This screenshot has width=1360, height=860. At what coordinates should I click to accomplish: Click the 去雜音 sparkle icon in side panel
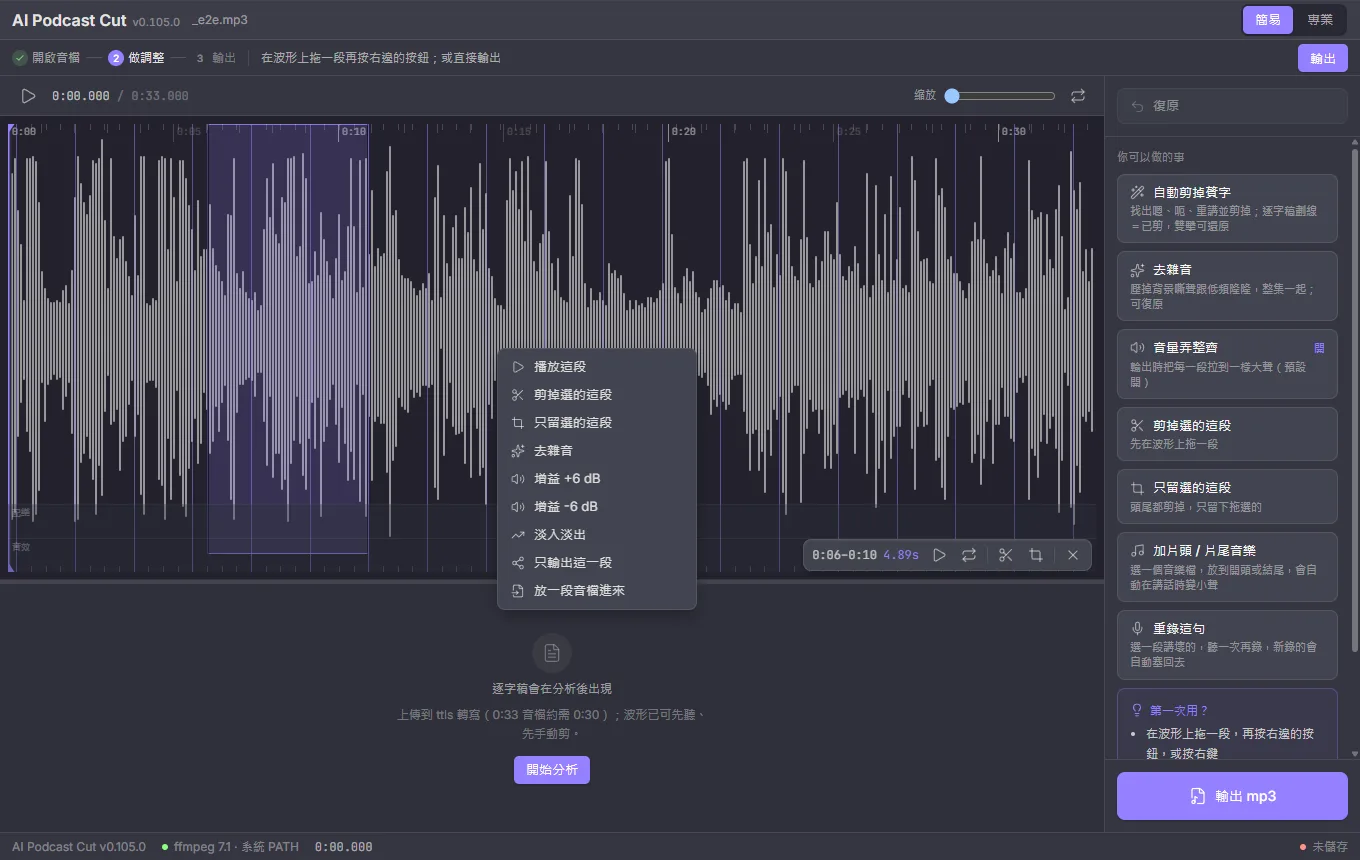[1137, 270]
